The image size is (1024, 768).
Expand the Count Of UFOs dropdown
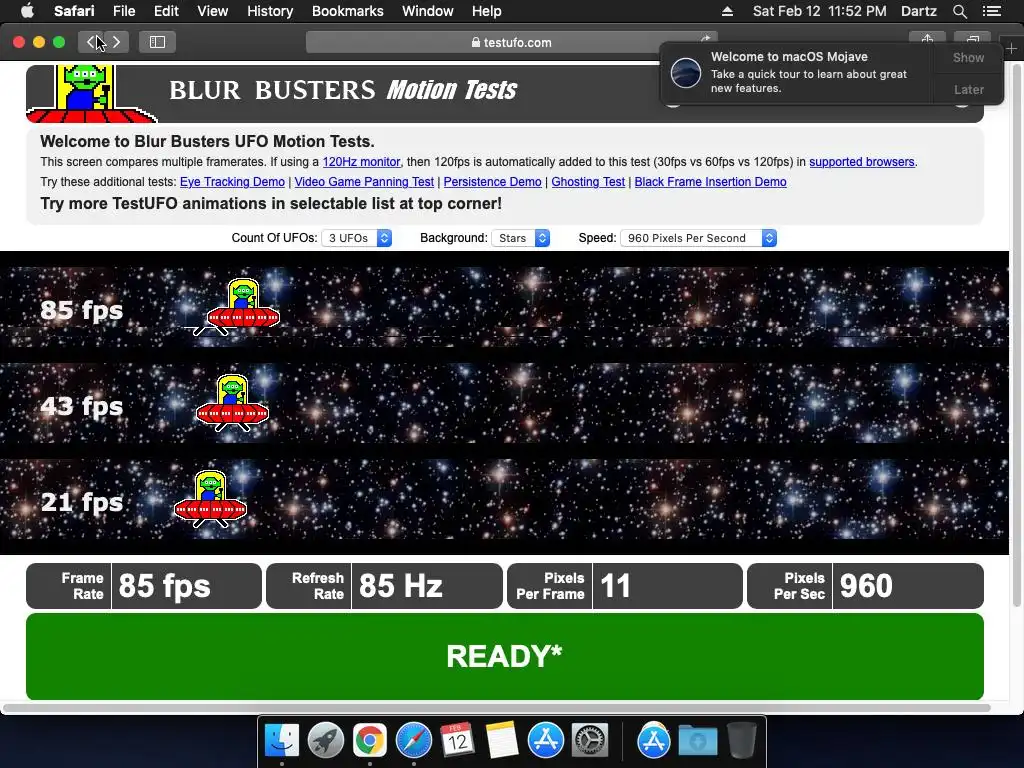click(357, 238)
